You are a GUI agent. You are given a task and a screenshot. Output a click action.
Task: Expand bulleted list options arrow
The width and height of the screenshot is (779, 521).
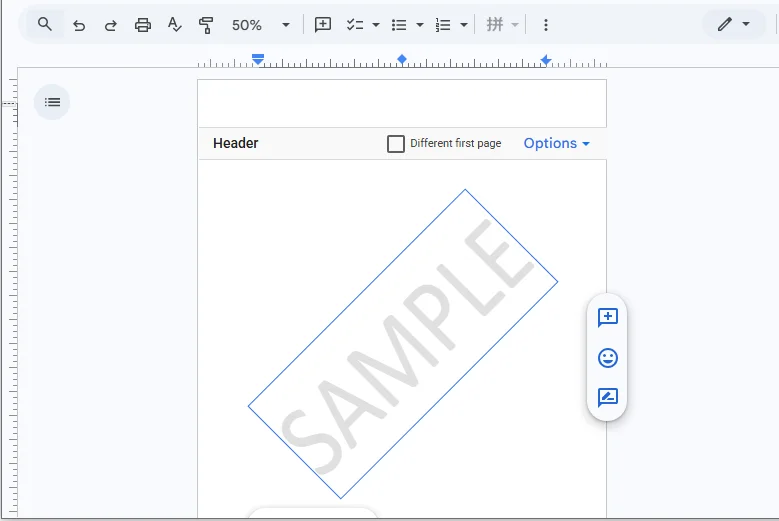pyautogui.click(x=420, y=25)
